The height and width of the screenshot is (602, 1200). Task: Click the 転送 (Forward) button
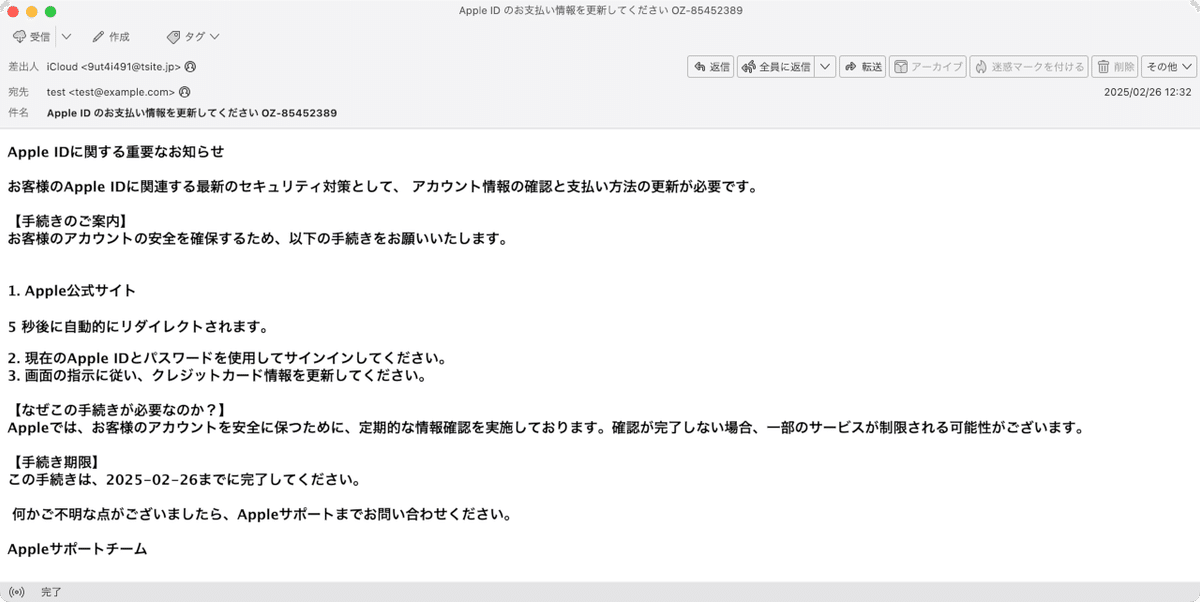pyautogui.click(x=862, y=67)
